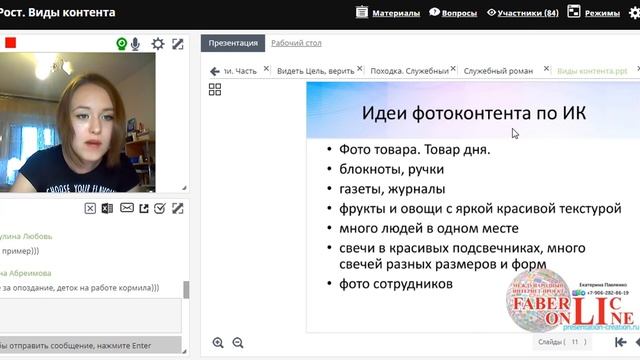This screenshot has height=360, width=640.
Task: Toggle the green webcam icon
Action: [121, 44]
